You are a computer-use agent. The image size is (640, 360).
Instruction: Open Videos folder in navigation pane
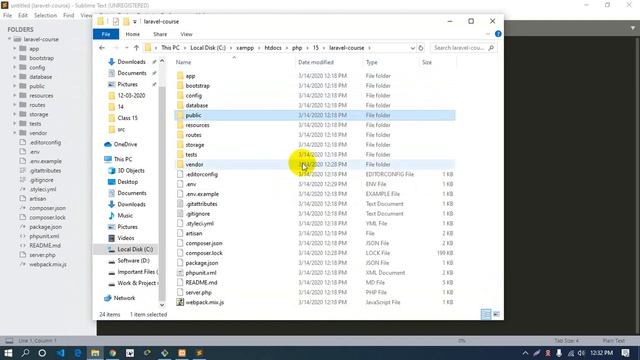point(126,238)
